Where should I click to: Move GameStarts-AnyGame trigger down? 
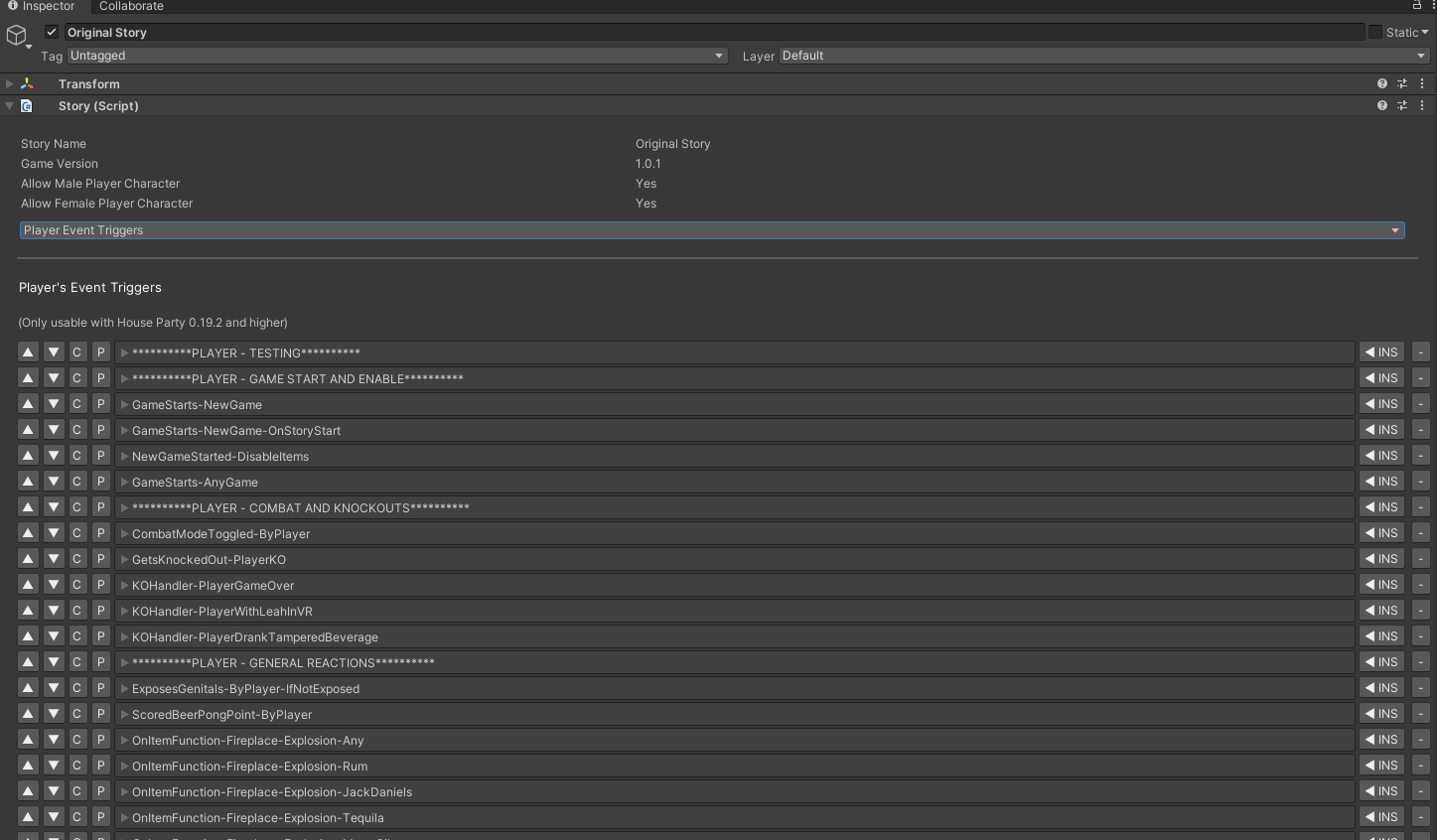(x=54, y=482)
